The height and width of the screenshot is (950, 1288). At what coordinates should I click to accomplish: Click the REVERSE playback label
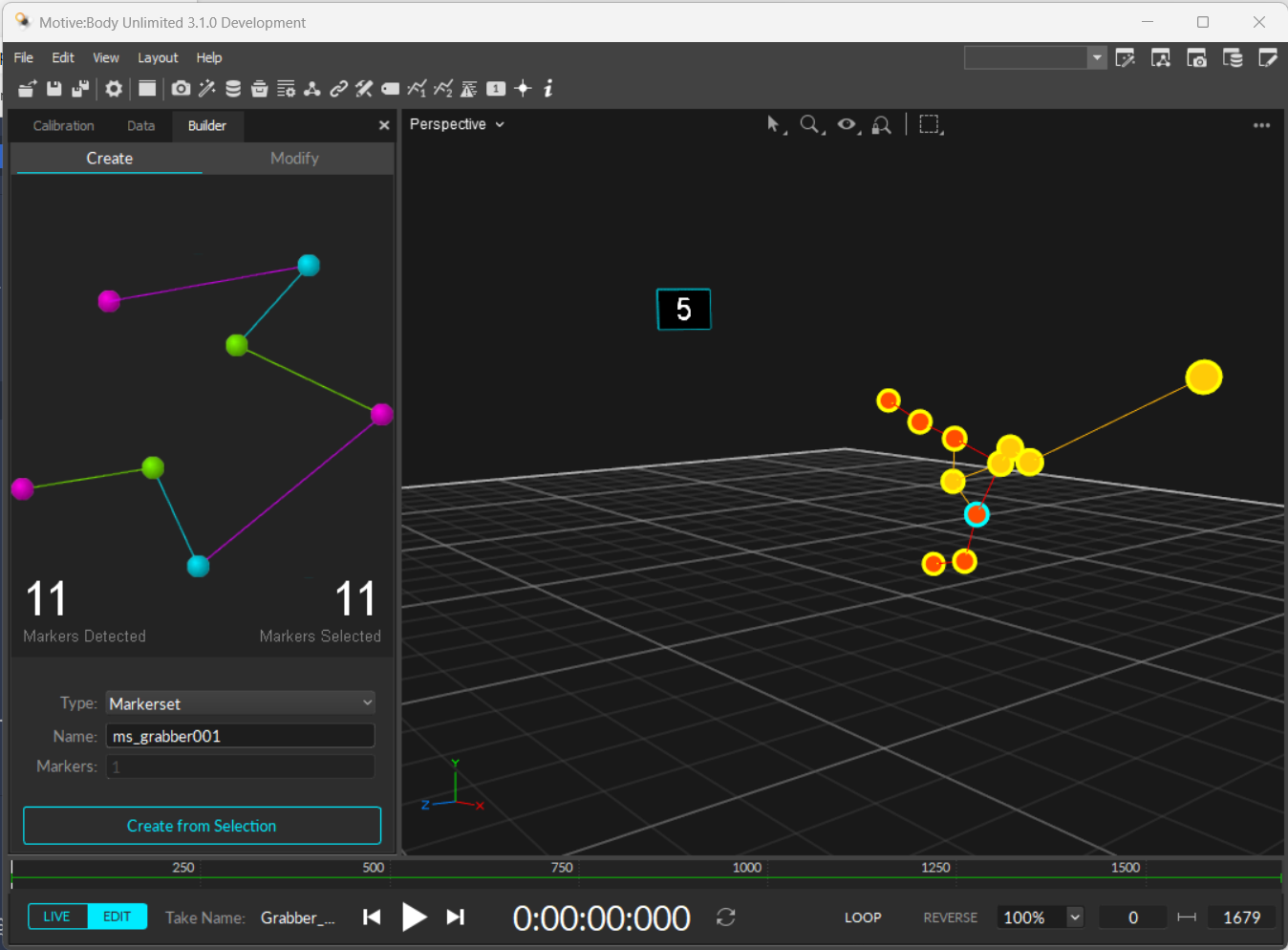(x=950, y=917)
